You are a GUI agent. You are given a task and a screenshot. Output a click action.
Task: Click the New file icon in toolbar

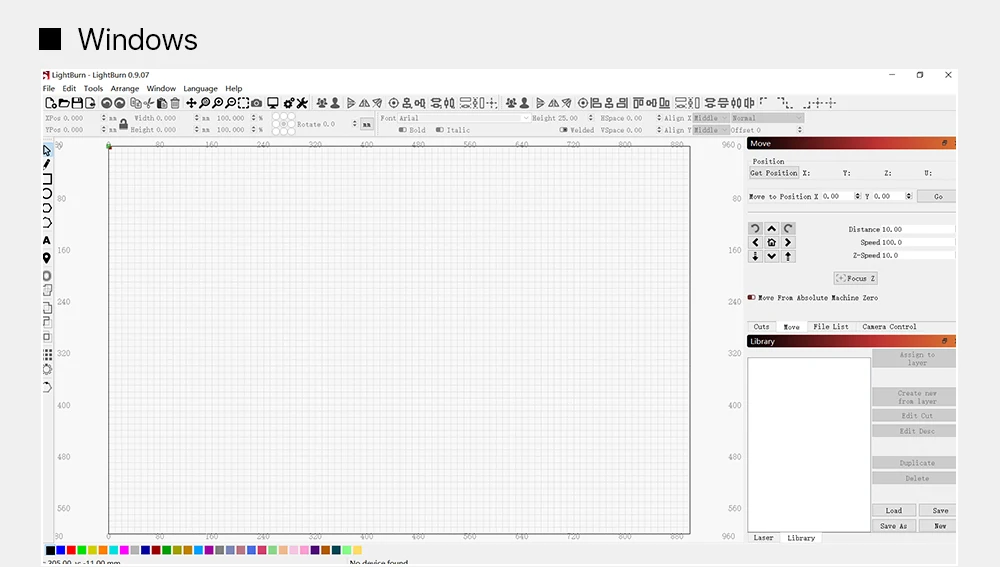[x=50, y=103]
